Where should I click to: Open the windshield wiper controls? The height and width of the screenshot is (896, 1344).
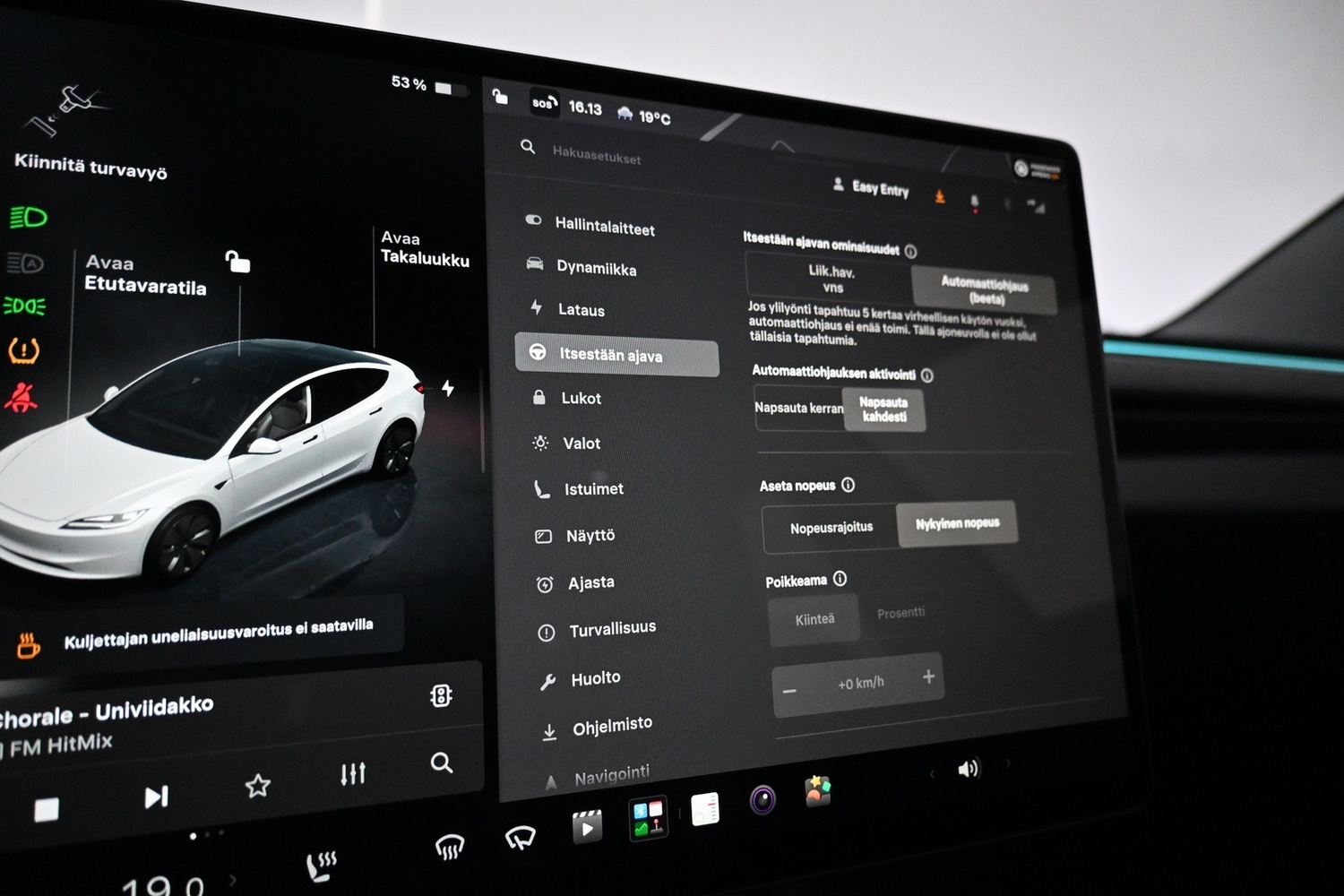pos(520,838)
